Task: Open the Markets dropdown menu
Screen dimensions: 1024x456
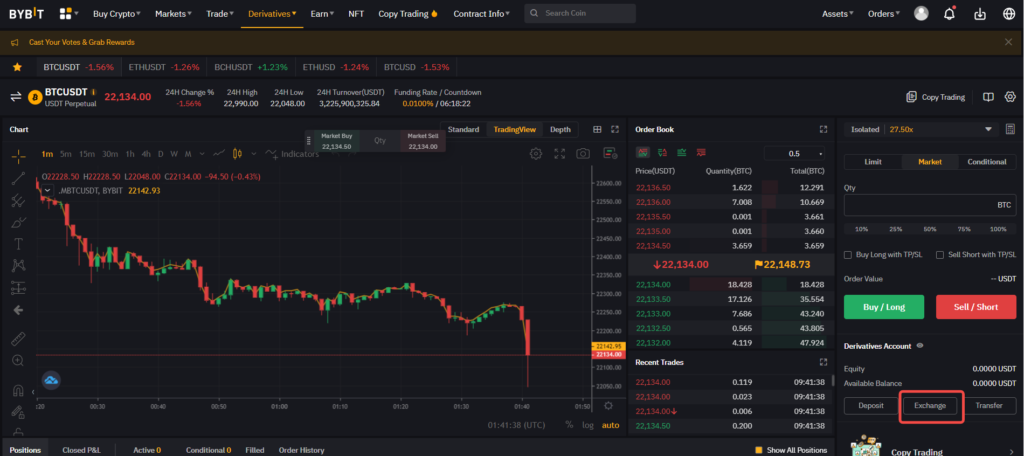Action: click(174, 14)
